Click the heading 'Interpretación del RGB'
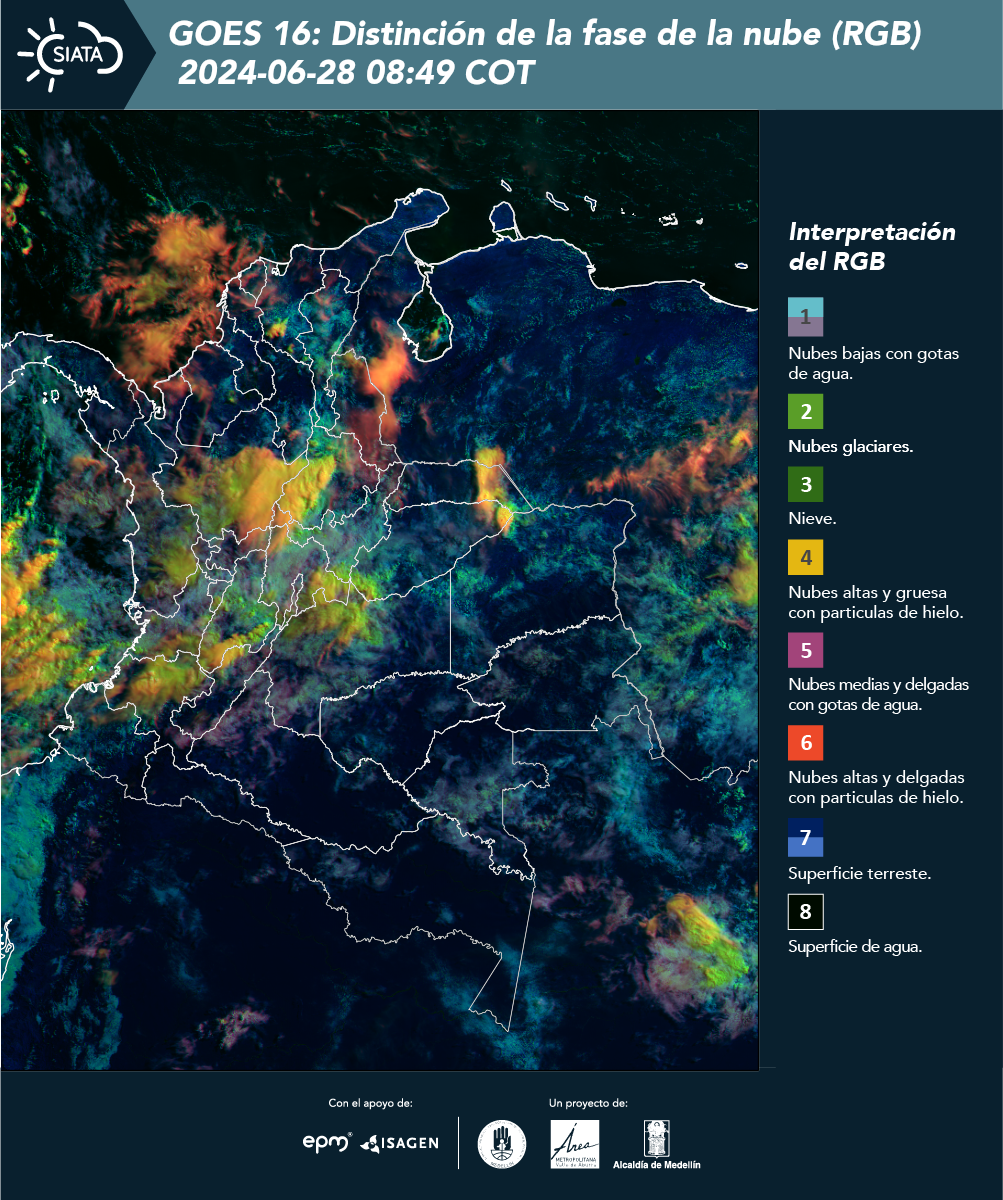The image size is (1003, 1200). point(872,246)
